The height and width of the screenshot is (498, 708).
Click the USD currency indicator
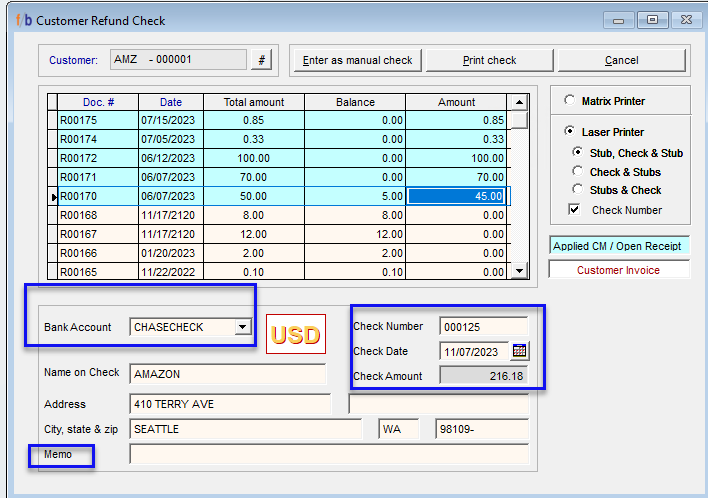pyautogui.click(x=296, y=335)
